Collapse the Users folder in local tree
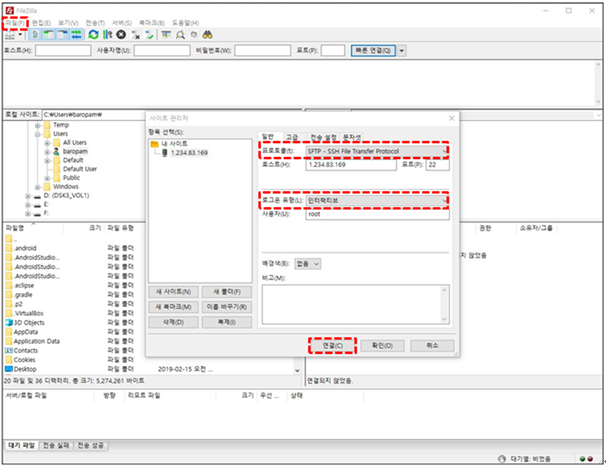The height and width of the screenshot is (466, 606). pos(37,134)
